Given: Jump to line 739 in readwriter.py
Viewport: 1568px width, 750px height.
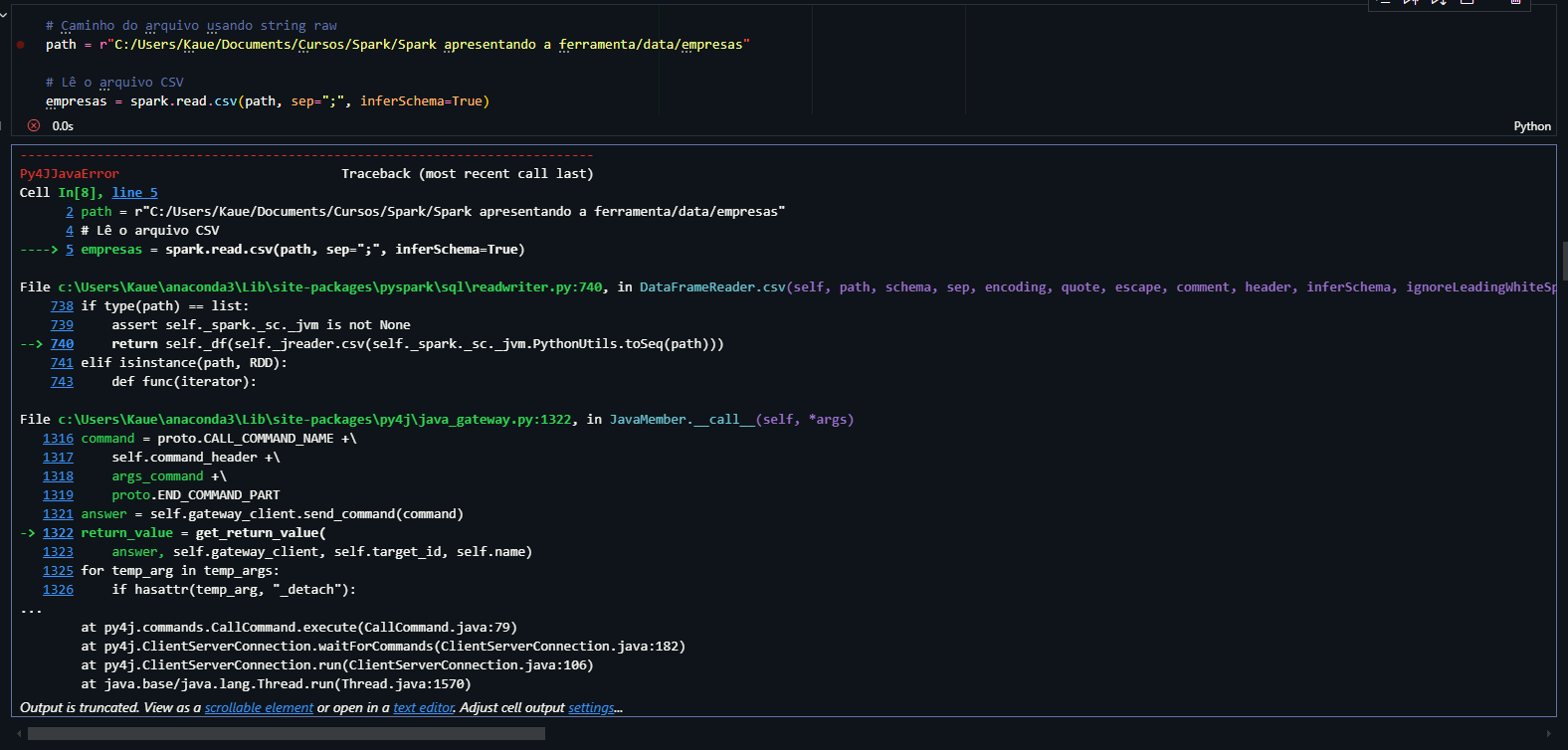Looking at the screenshot, I should [62, 325].
